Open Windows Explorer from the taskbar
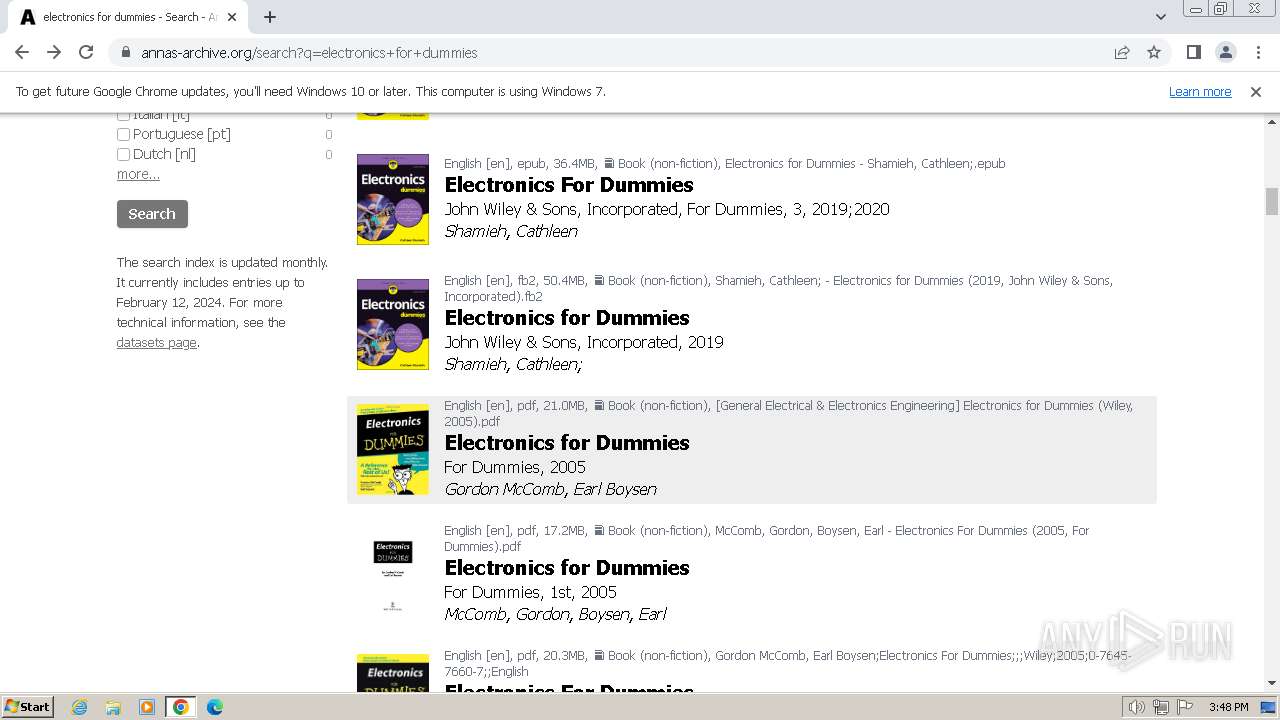The image size is (1280, 720). [113, 707]
